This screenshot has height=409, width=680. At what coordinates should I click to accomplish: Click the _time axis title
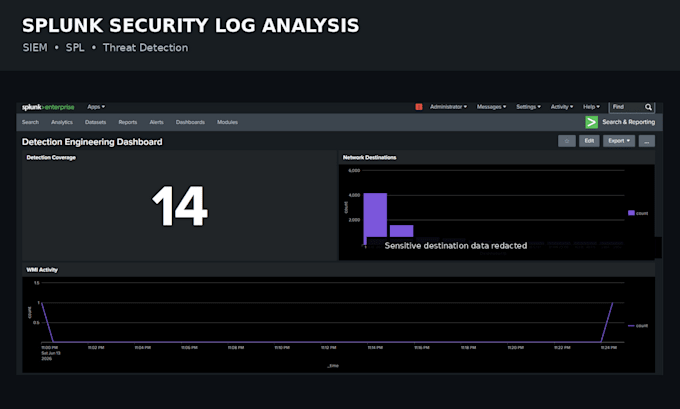[x=333, y=366]
